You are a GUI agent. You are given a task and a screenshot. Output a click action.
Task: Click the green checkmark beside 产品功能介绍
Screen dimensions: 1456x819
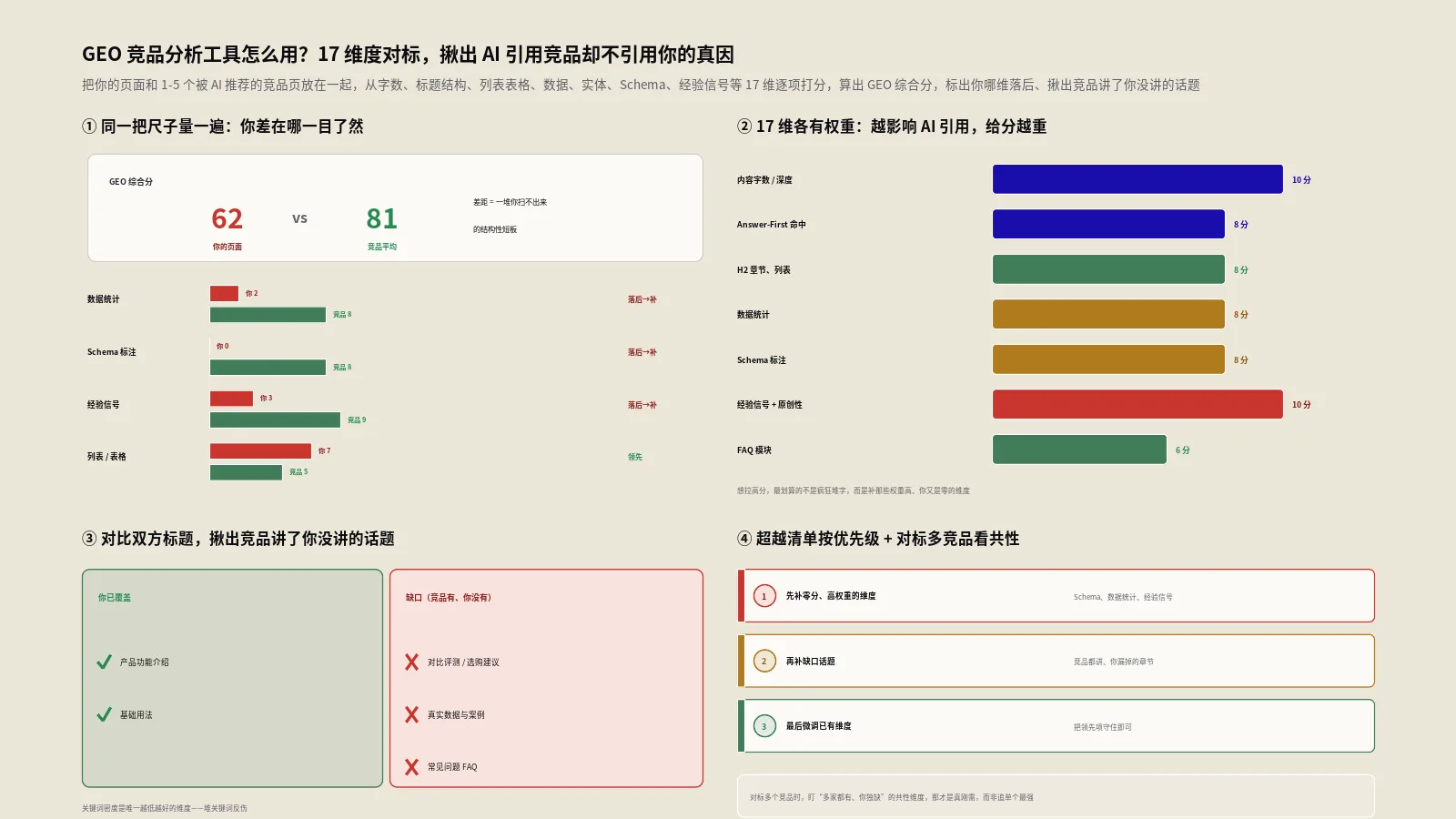104,662
